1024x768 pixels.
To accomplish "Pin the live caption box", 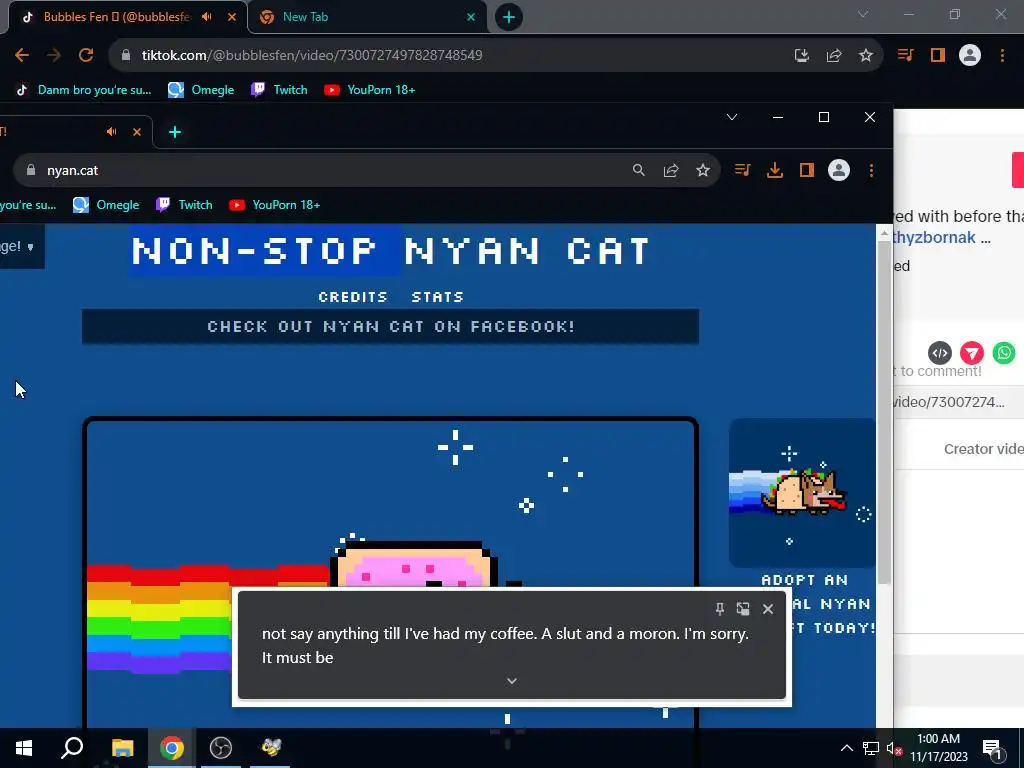I will pyautogui.click(x=720, y=609).
